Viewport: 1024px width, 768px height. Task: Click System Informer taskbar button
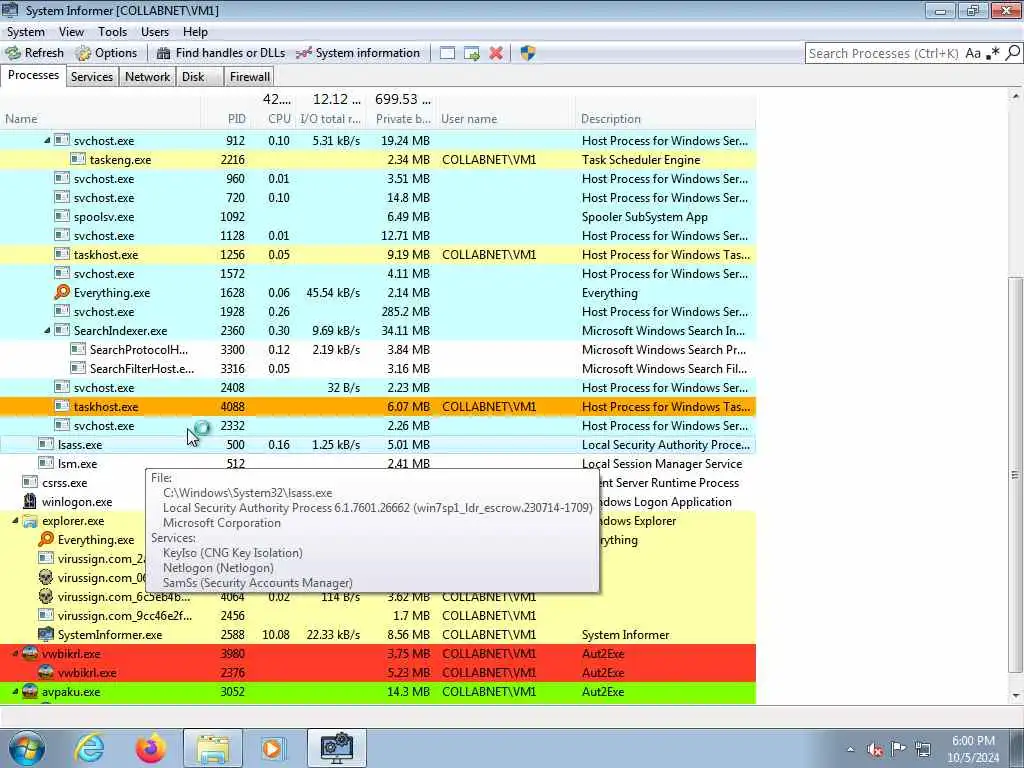pos(337,748)
